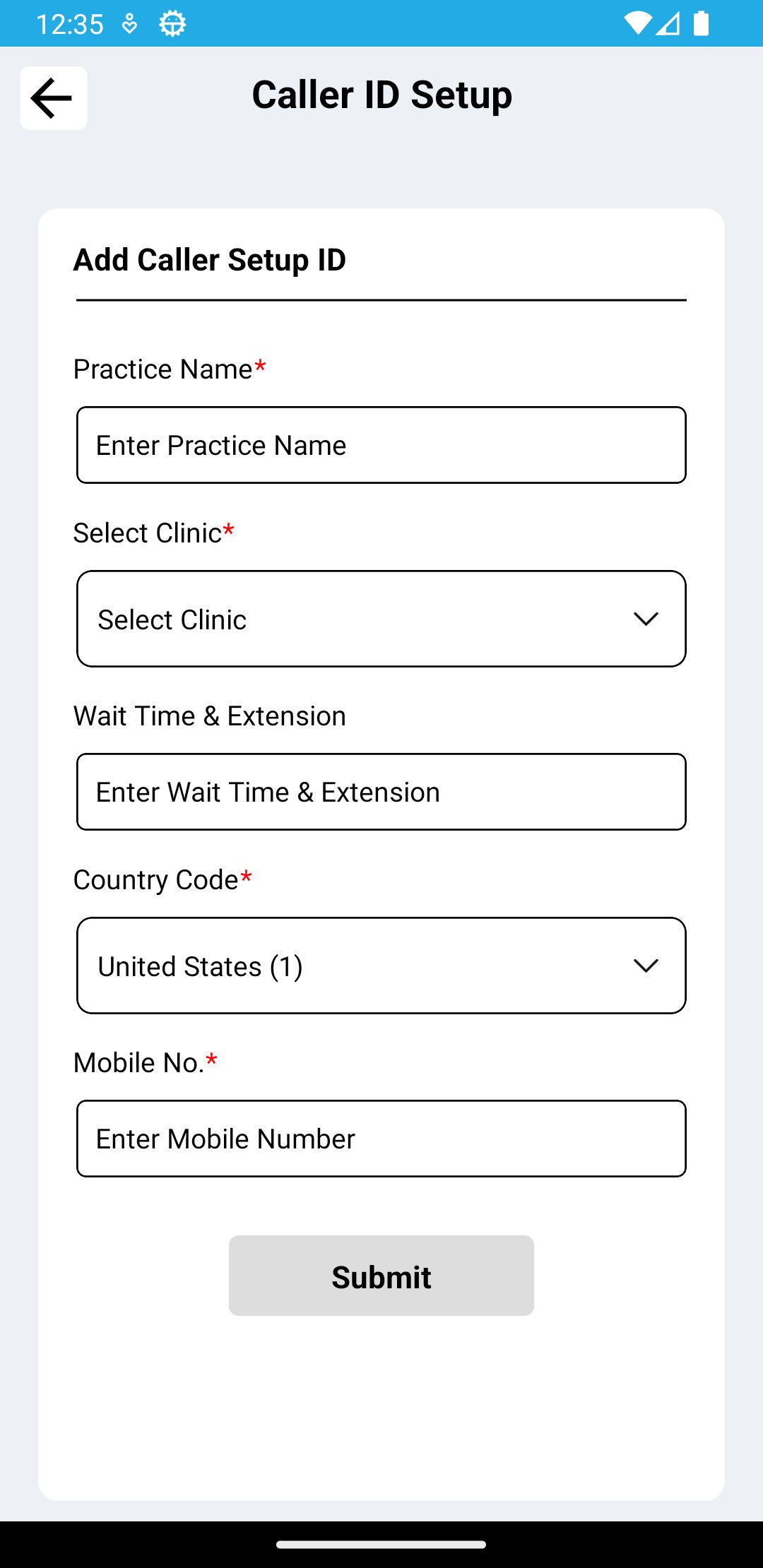Image resolution: width=763 pixels, height=1568 pixels.
Task: Tap the Enter Mobile Number field
Action: click(x=381, y=1139)
